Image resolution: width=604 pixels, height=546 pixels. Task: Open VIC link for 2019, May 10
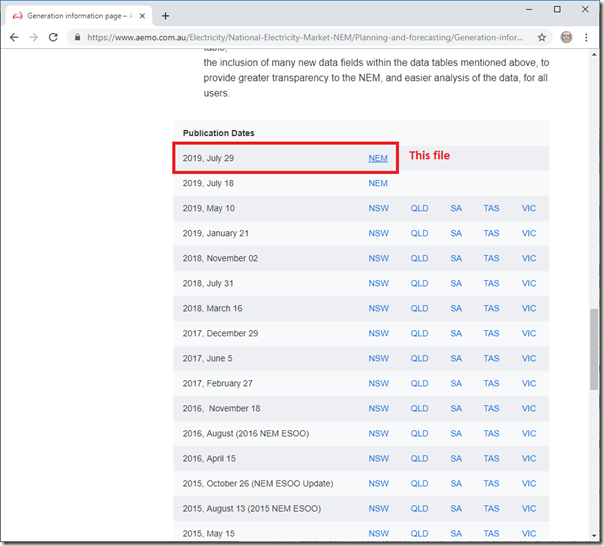pyautogui.click(x=529, y=208)
